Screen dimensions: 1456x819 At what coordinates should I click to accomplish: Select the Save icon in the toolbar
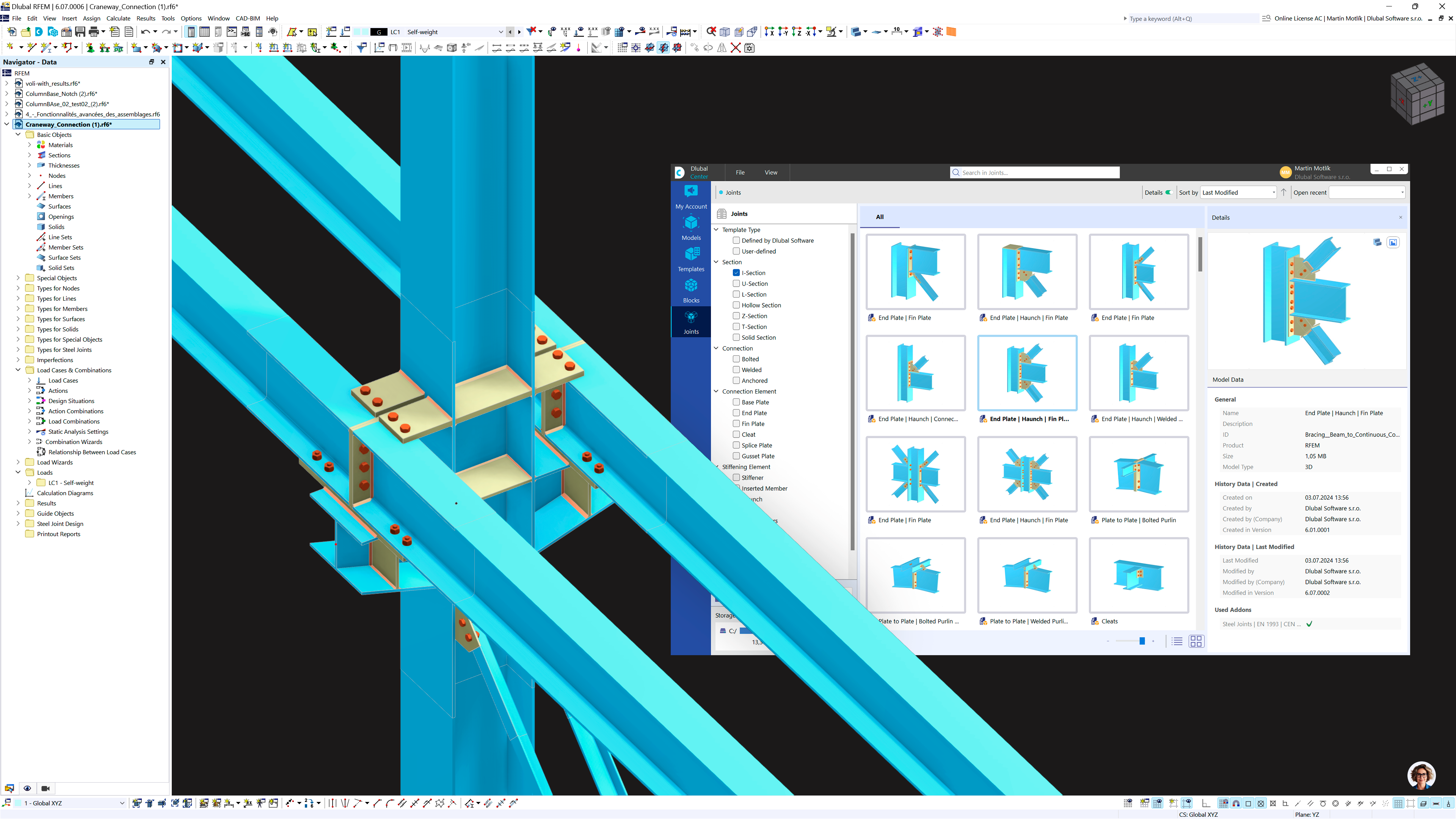tap(80, 31)
